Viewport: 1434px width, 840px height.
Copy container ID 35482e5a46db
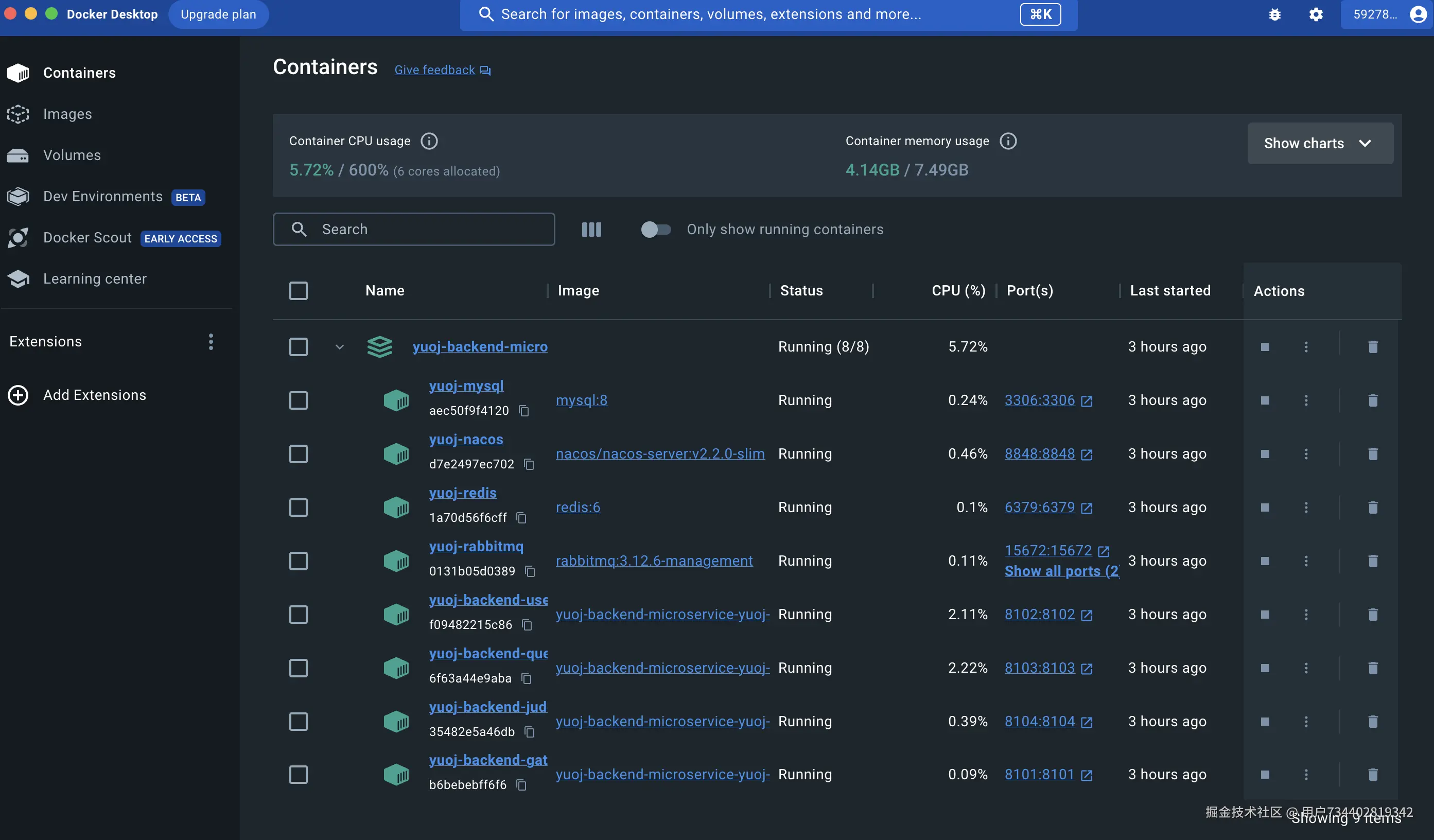click(529, 732)
